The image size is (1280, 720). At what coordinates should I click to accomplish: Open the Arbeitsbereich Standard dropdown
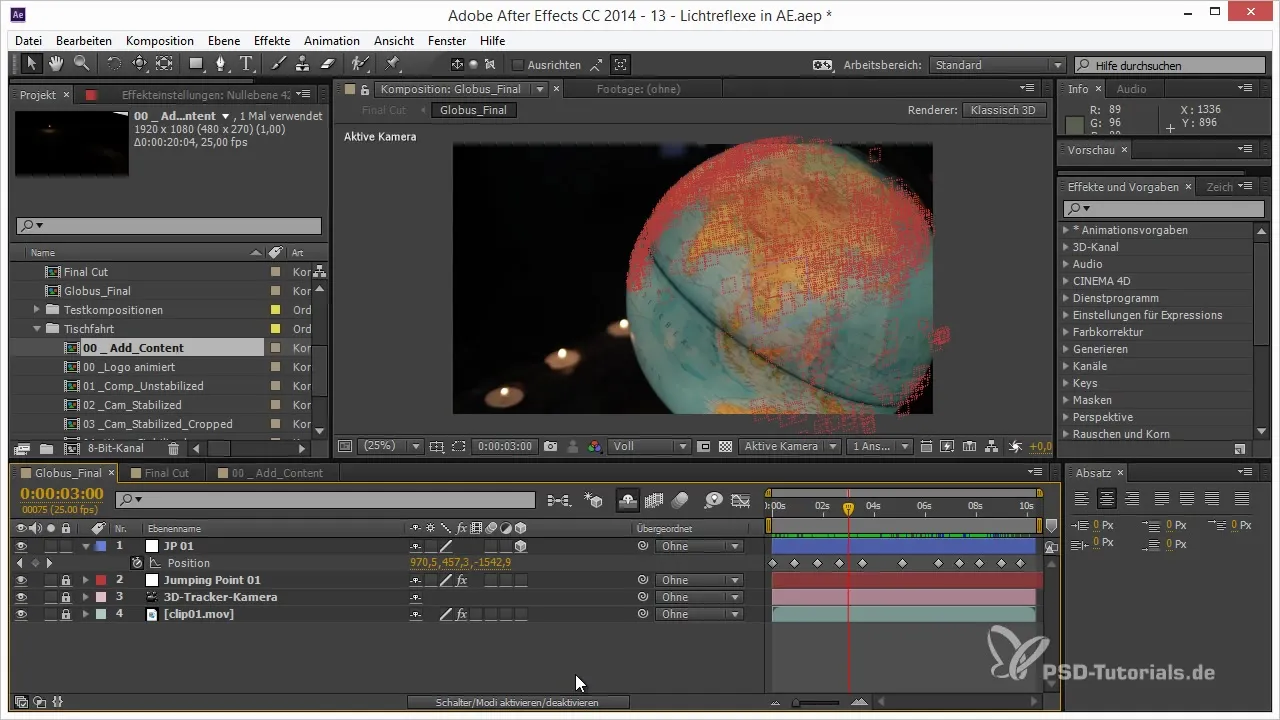[x=997, y=65]
